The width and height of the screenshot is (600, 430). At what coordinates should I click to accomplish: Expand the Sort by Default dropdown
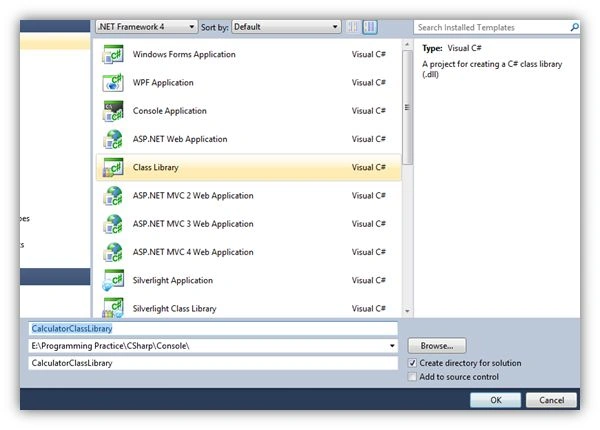(286, 27)
